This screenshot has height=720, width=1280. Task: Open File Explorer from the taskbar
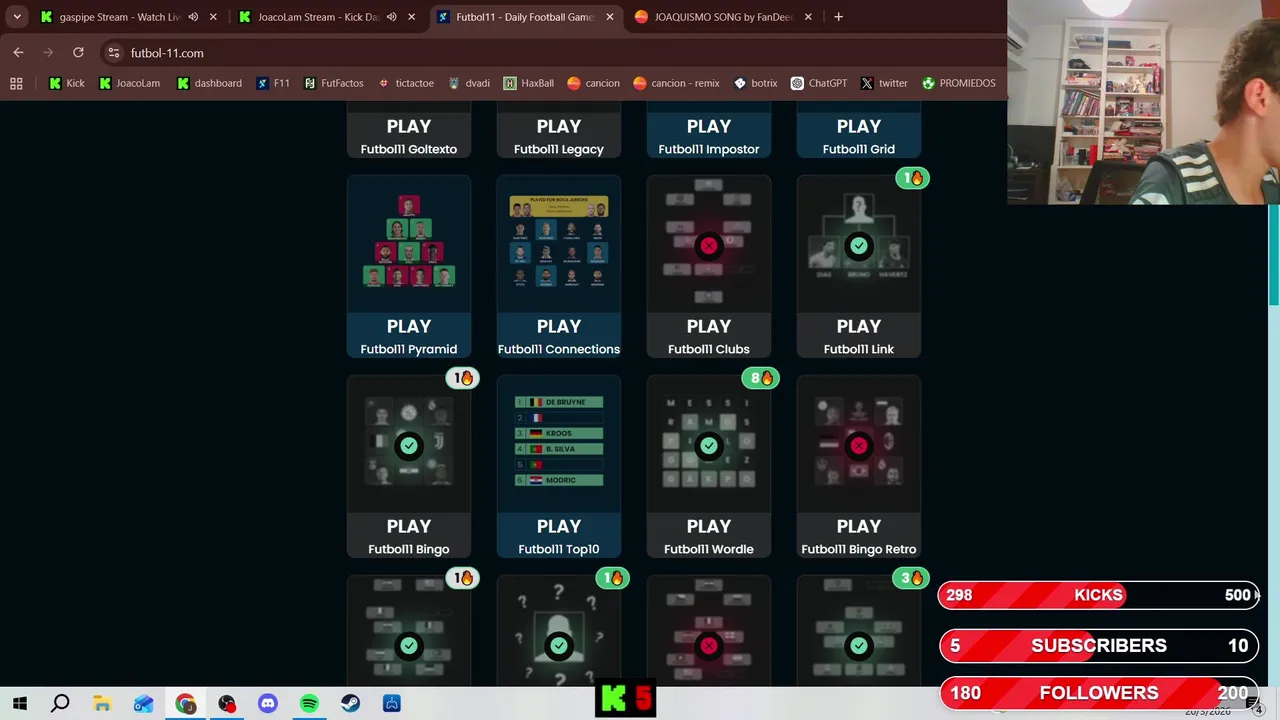(x=102, y=704)
